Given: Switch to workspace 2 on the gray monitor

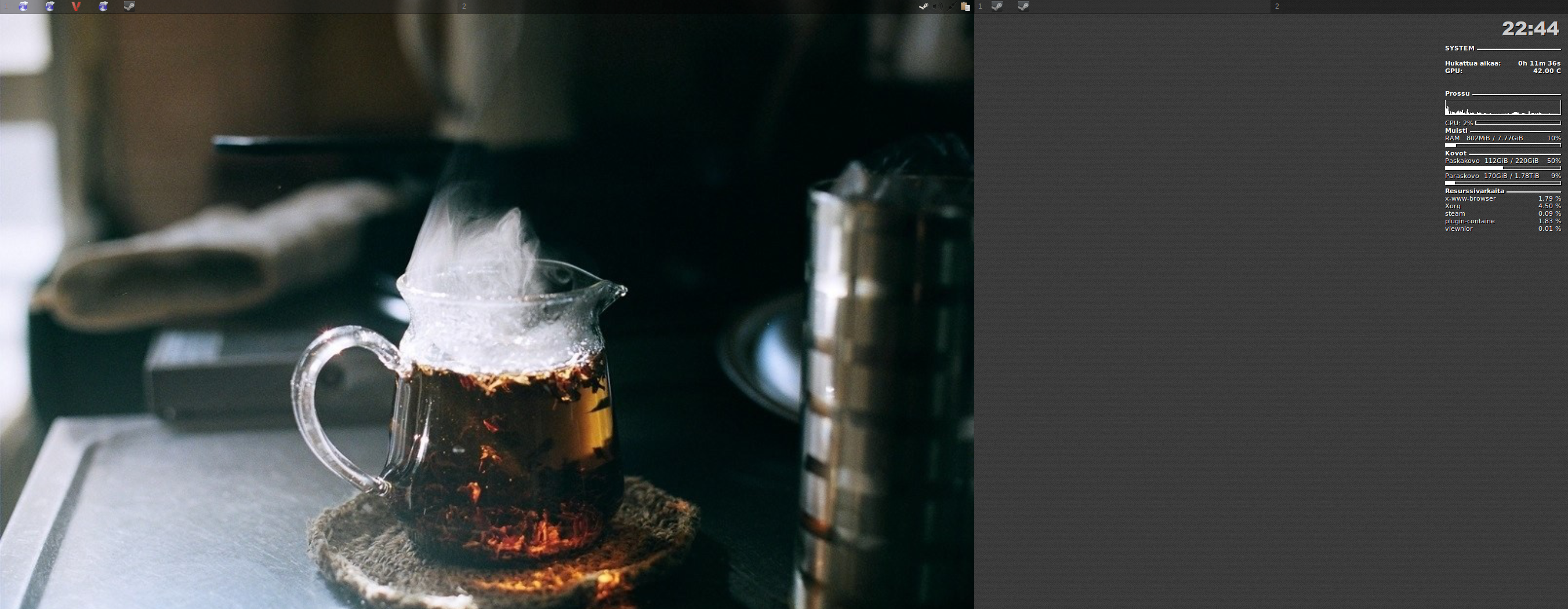Looking at the screenshot, I should click(x=1277, y=6).
